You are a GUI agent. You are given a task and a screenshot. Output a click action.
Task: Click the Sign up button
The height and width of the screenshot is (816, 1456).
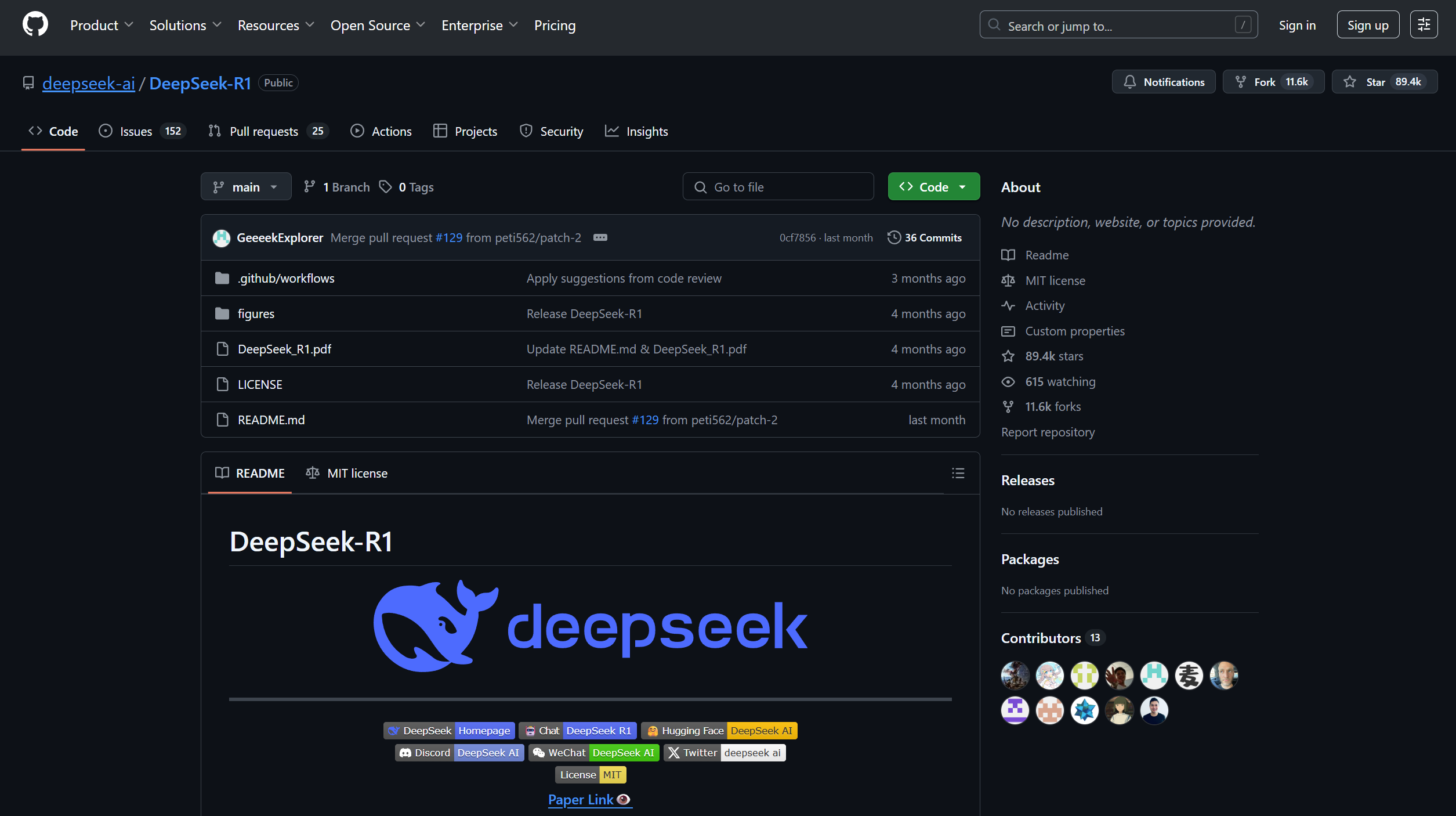[x=1367, y=25]
